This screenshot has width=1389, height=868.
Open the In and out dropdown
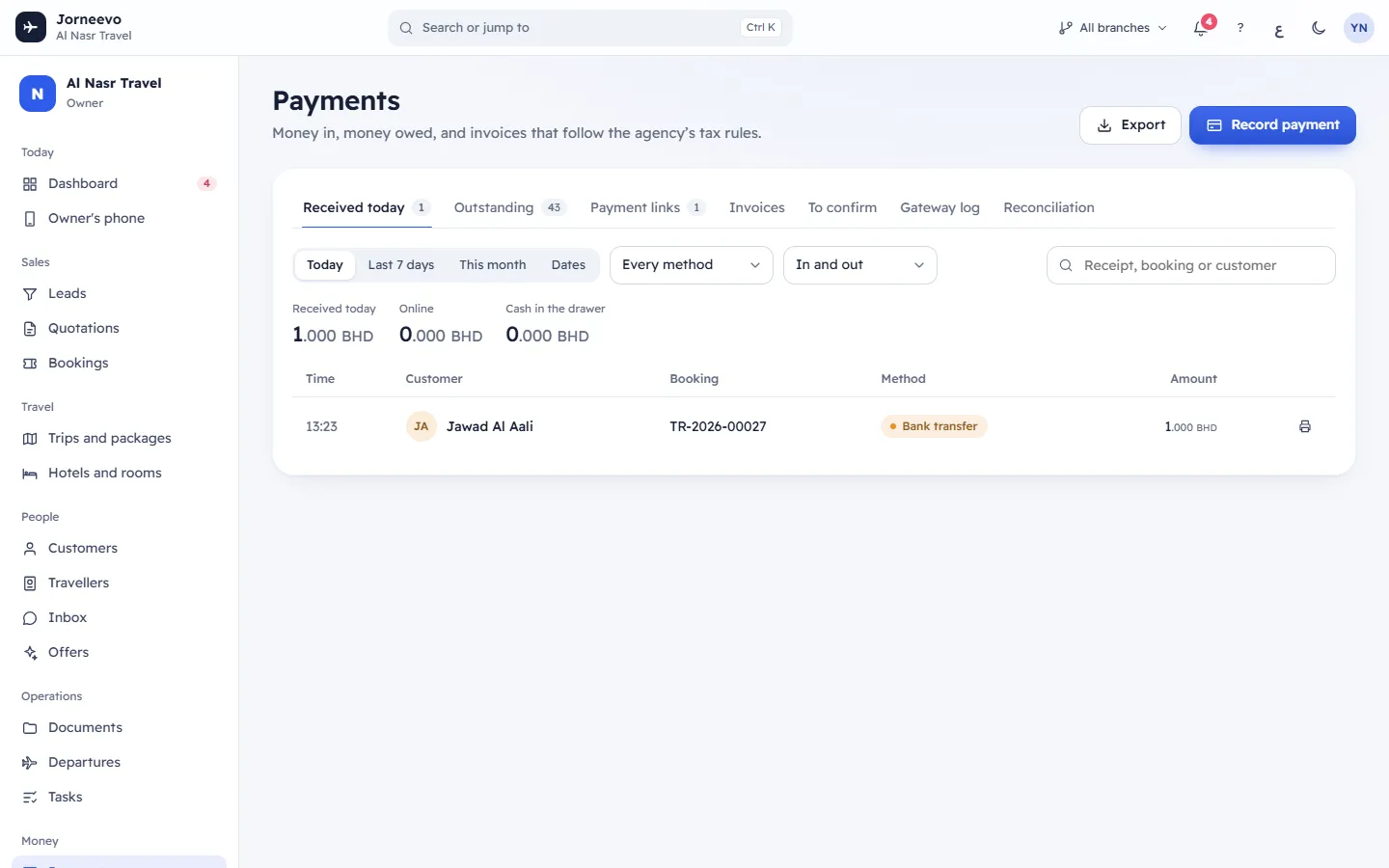click(860, 265)
